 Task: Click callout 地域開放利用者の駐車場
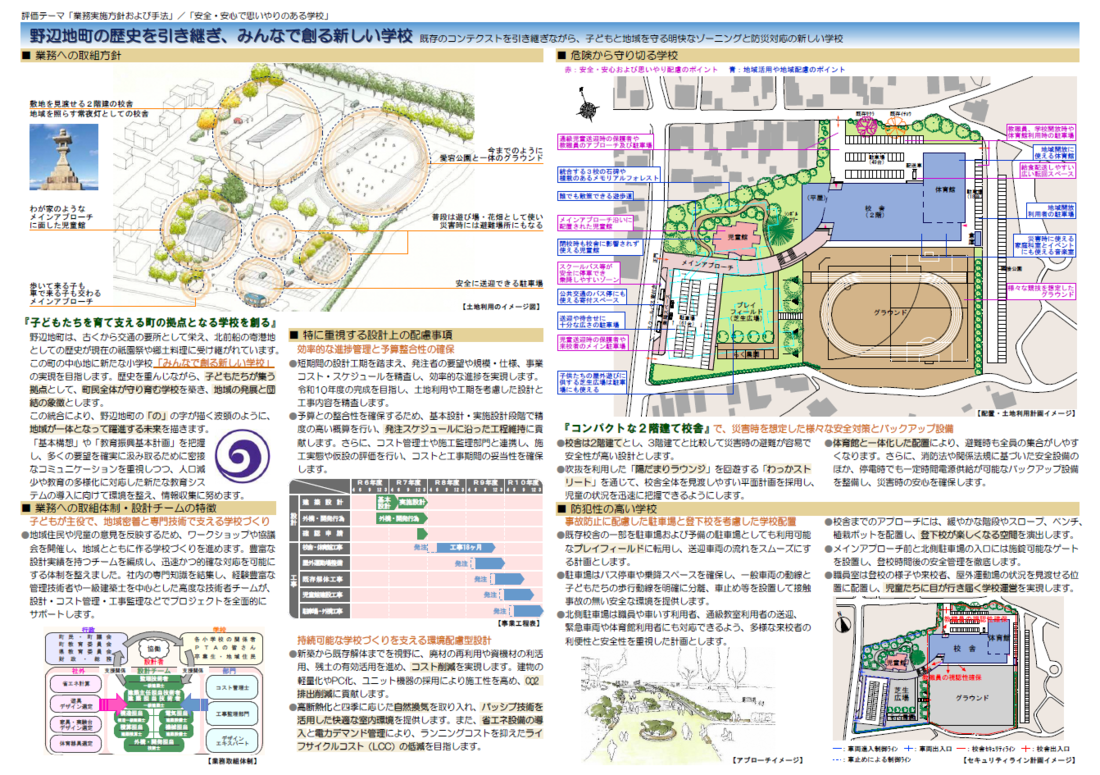(1051, 210)
